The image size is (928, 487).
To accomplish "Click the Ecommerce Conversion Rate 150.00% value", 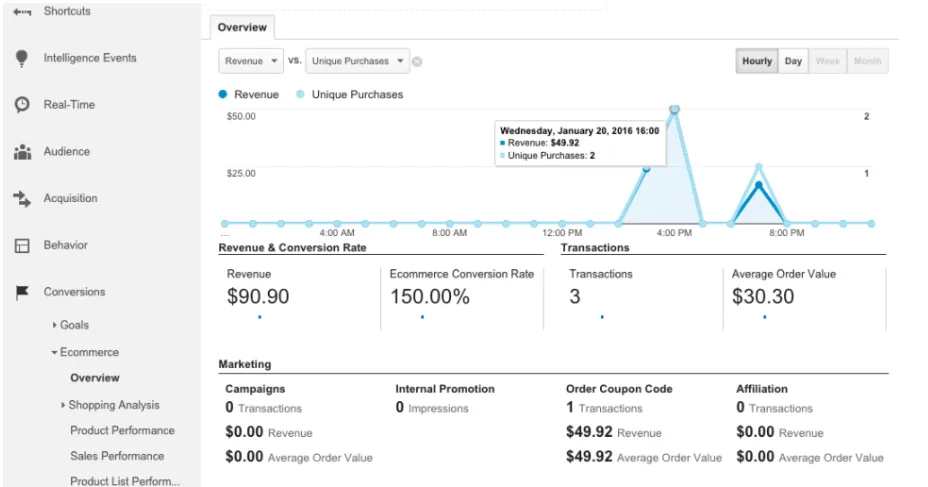I will pos(430,296).
